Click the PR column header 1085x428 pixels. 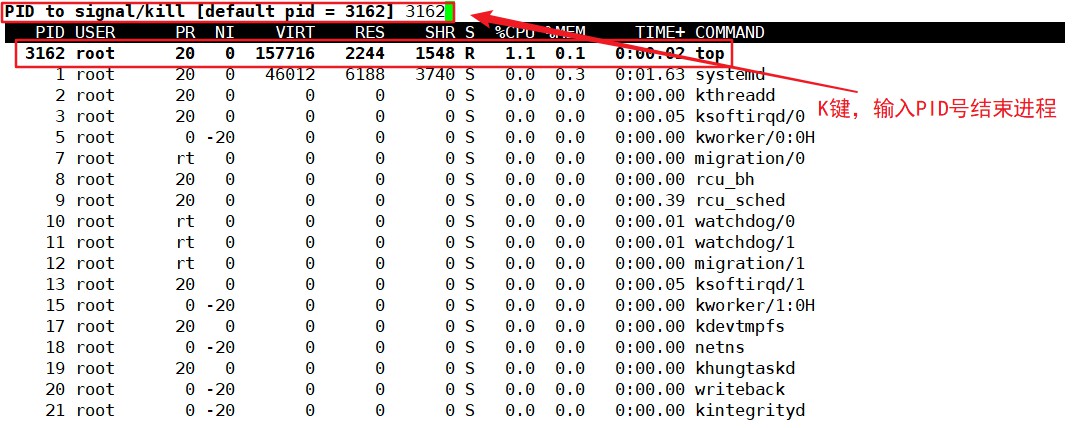(185, 32)
